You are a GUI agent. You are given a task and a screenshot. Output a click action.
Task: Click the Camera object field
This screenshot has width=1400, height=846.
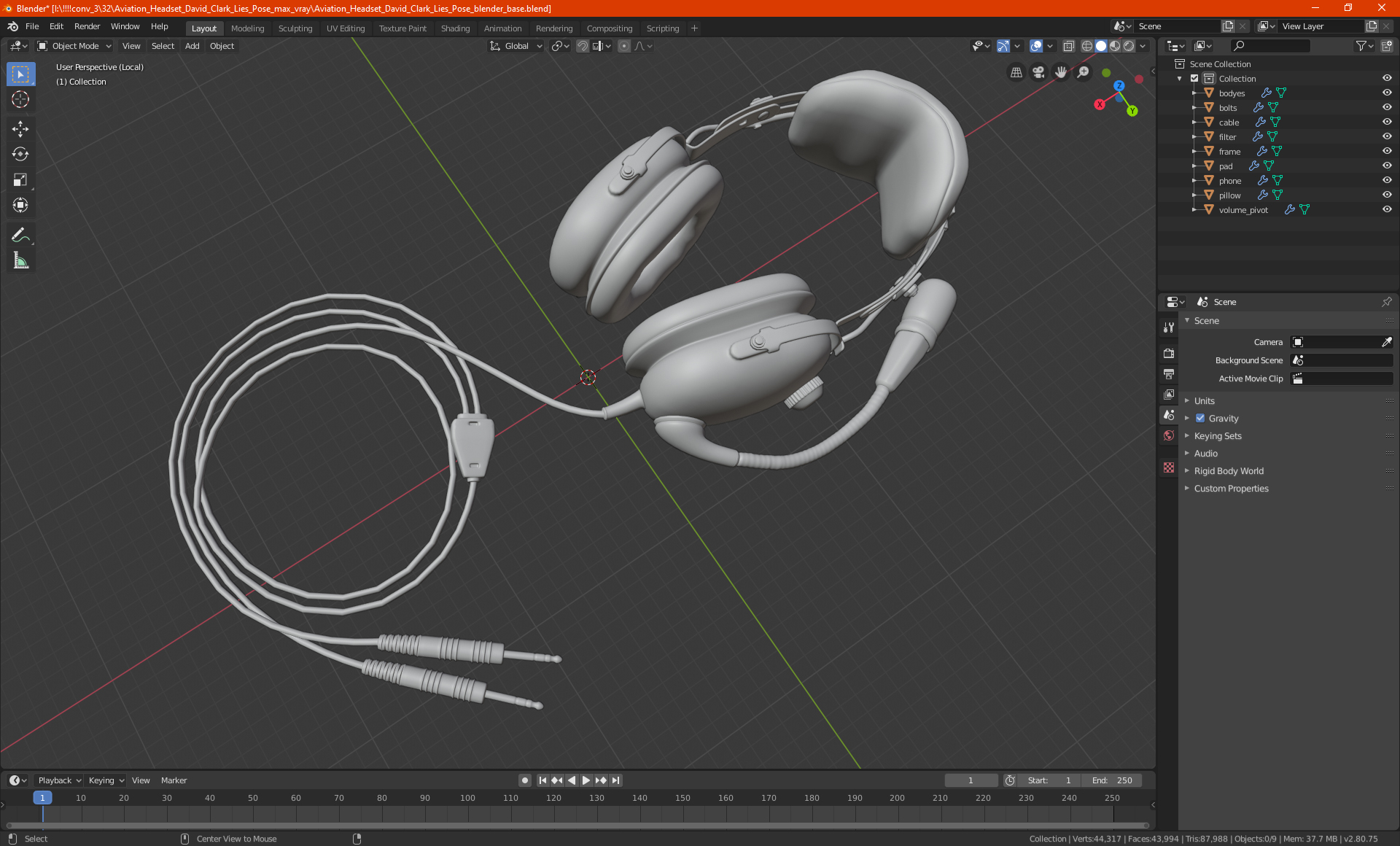click(x=1335, y=342)
